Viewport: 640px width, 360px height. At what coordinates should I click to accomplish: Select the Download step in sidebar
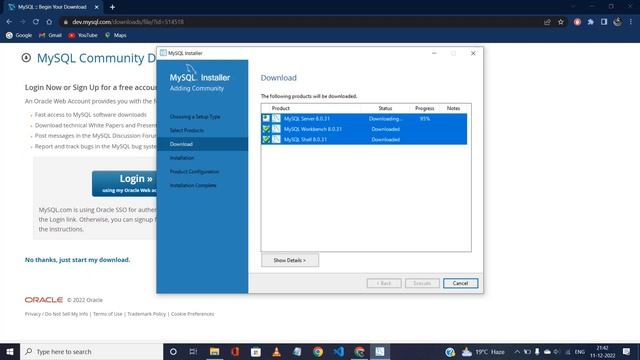point(202,144)
